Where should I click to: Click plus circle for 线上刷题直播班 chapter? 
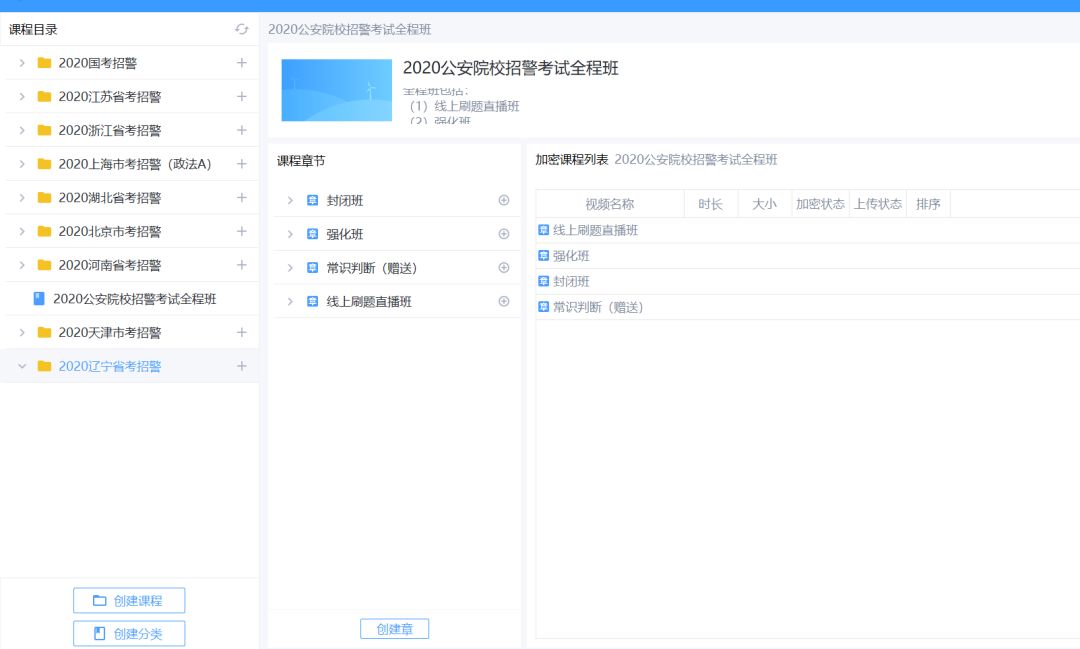pos(503,301)
